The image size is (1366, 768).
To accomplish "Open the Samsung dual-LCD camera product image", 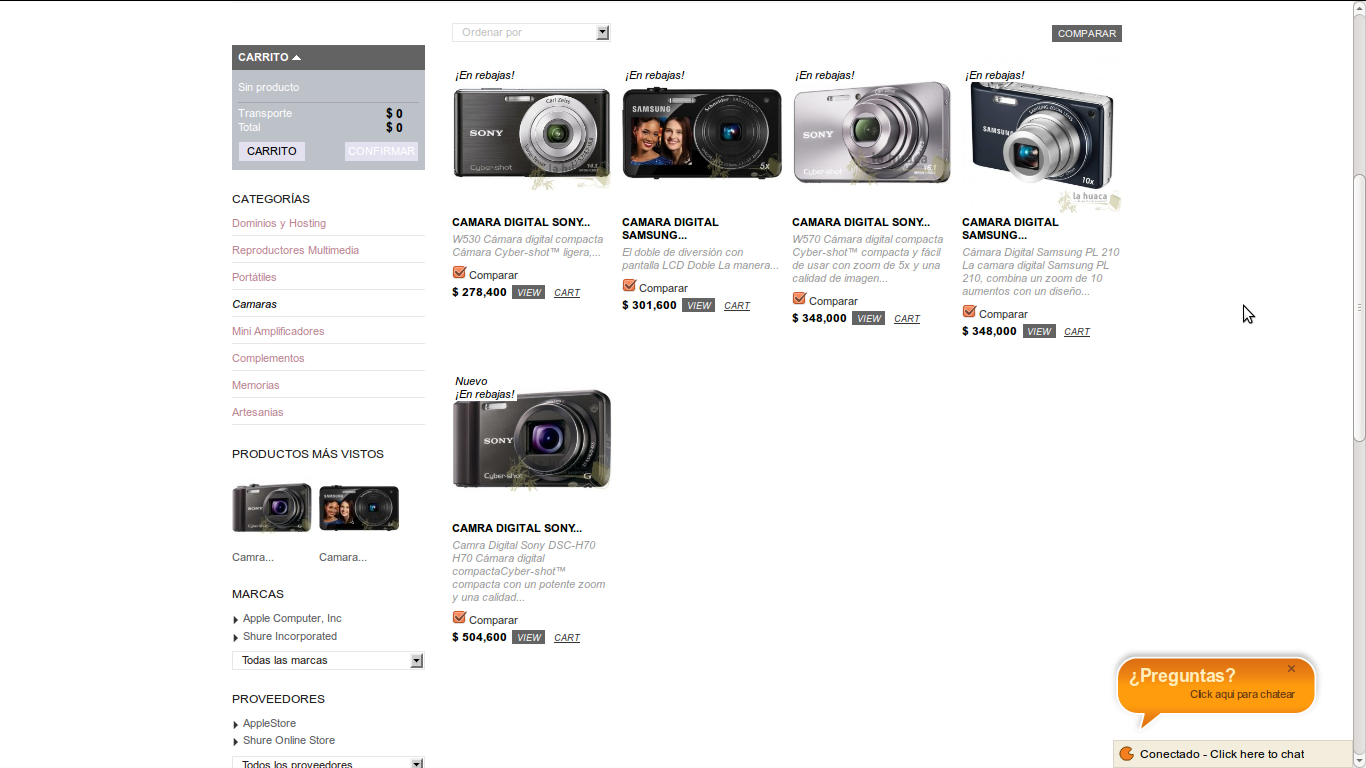I will [702, 134].
